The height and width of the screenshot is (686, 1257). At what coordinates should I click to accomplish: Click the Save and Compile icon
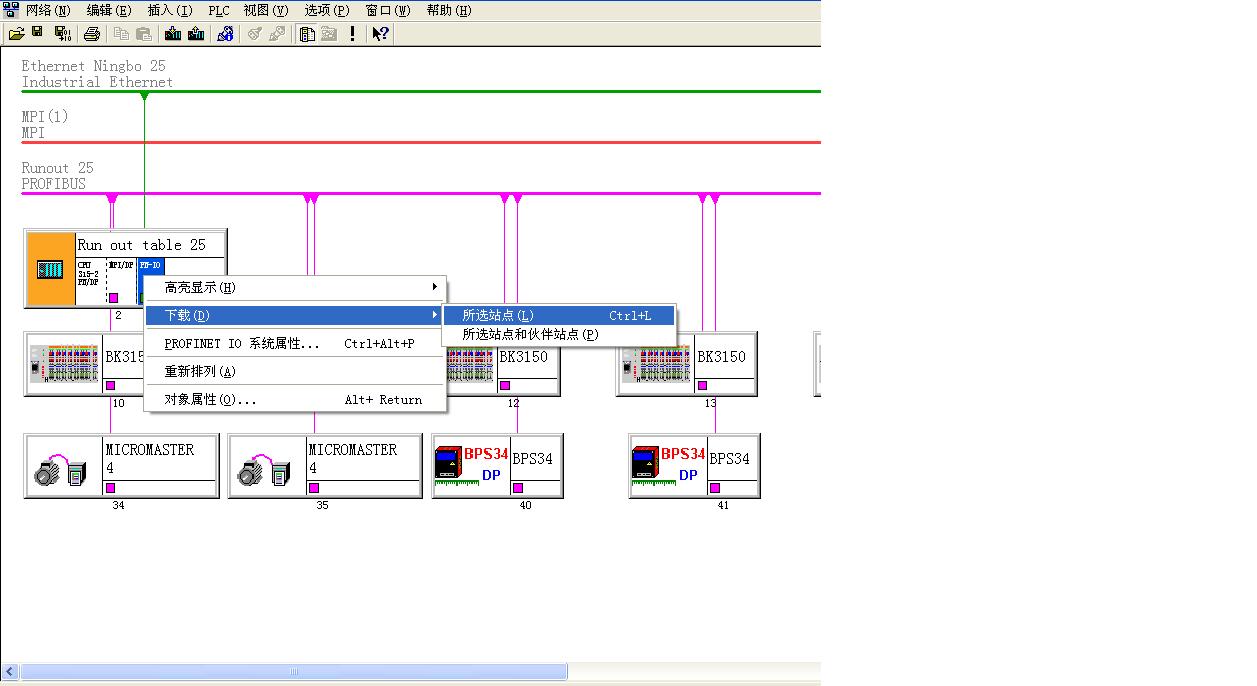(62, 34)
